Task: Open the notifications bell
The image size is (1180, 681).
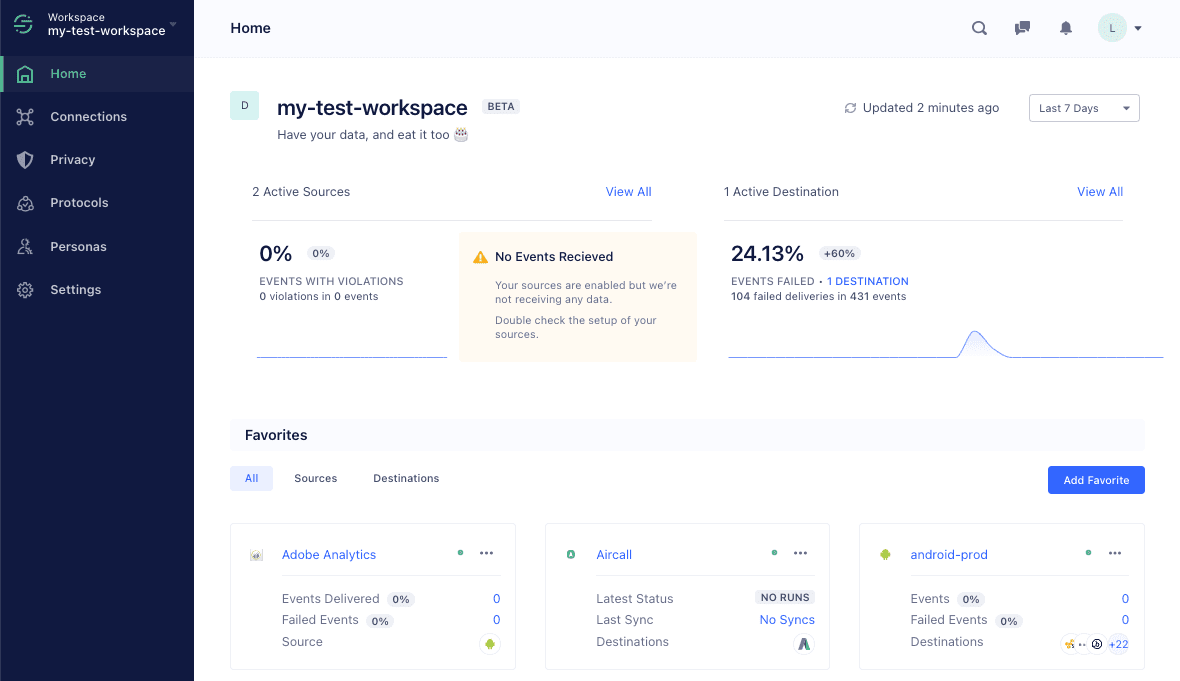Action: click(x=1065, y=28)
